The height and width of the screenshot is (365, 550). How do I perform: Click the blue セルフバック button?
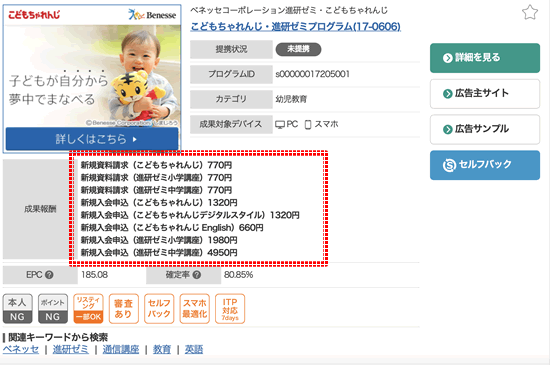485,165
